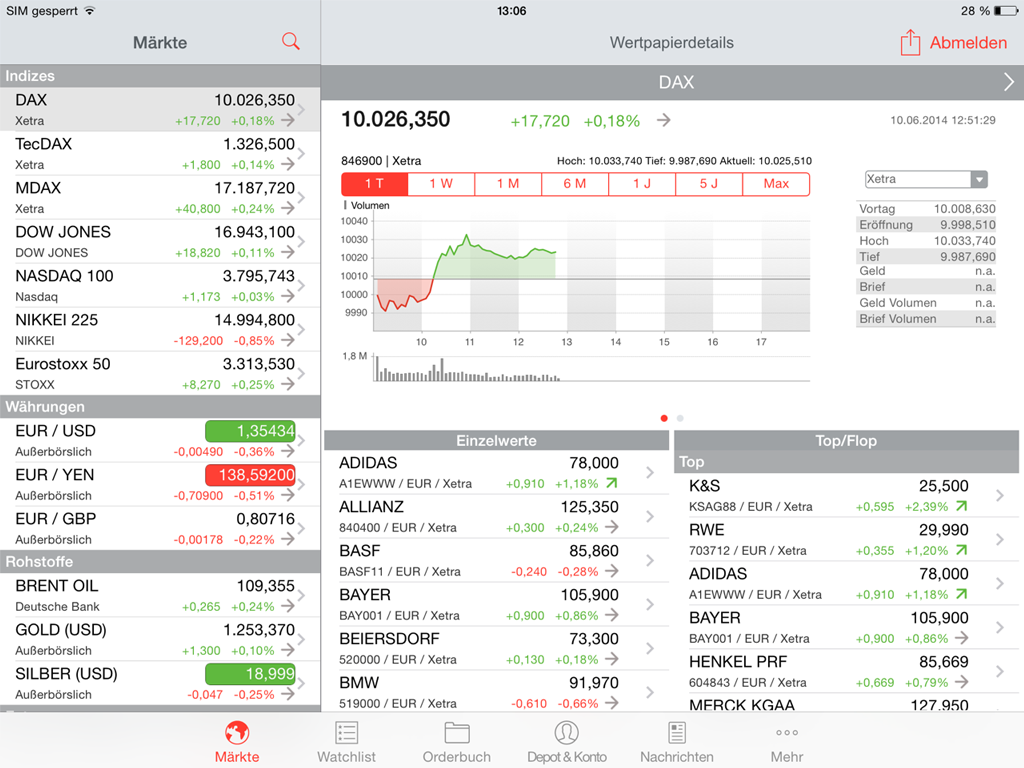Screen dimensions: 1024x768
Task: Expand DAX details via header chevron
Action: 1008,82
